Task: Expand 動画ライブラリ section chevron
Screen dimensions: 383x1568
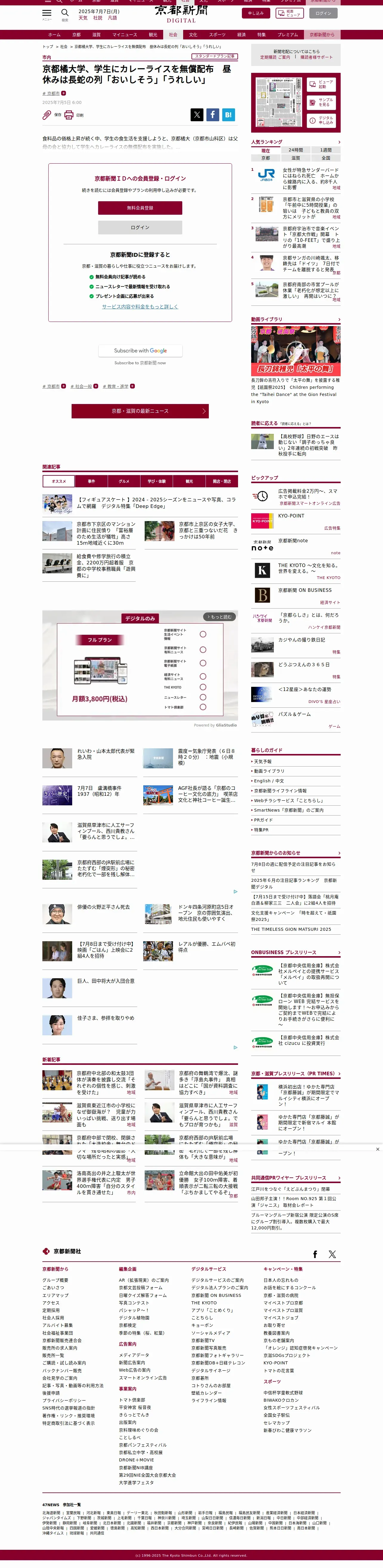Action: tap(339, 320)
